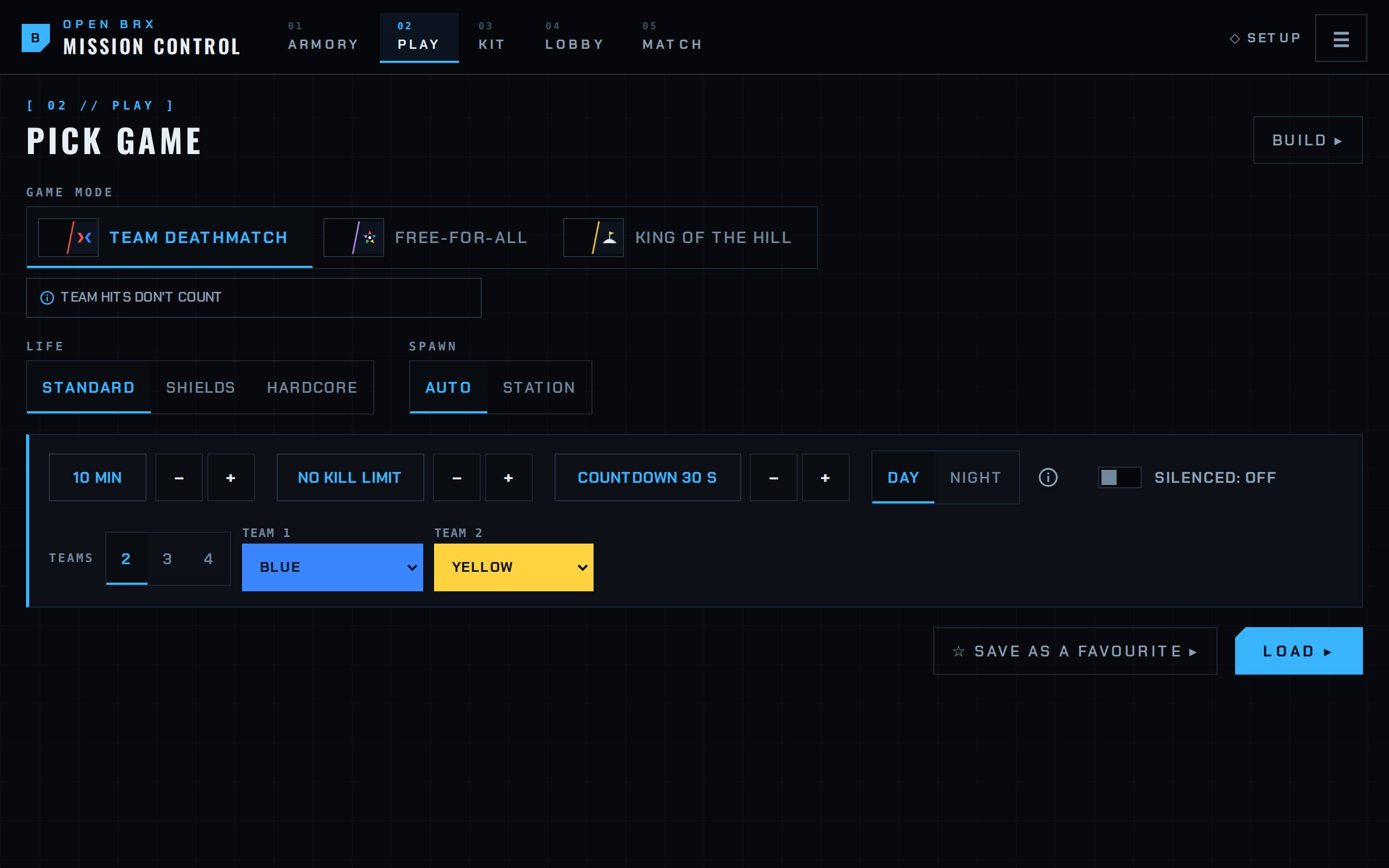
Task: Increase the countdown with plus
Action: click(x=825, y=477)
